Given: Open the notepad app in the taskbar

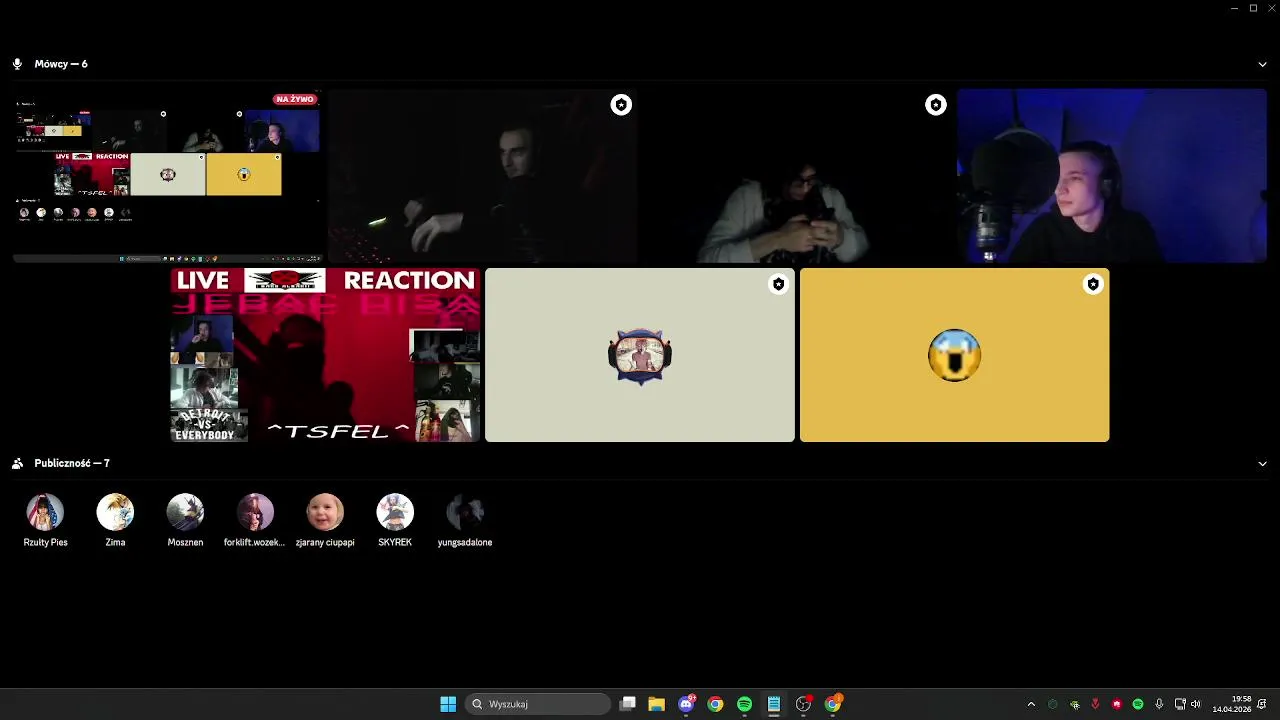Looking at the screenshot, I should [774, 704].
